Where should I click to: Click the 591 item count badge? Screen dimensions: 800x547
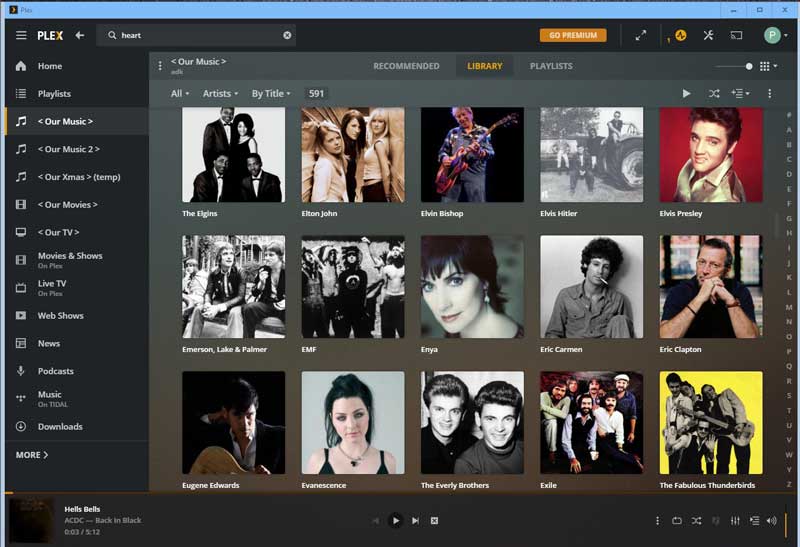pos(316,93)
